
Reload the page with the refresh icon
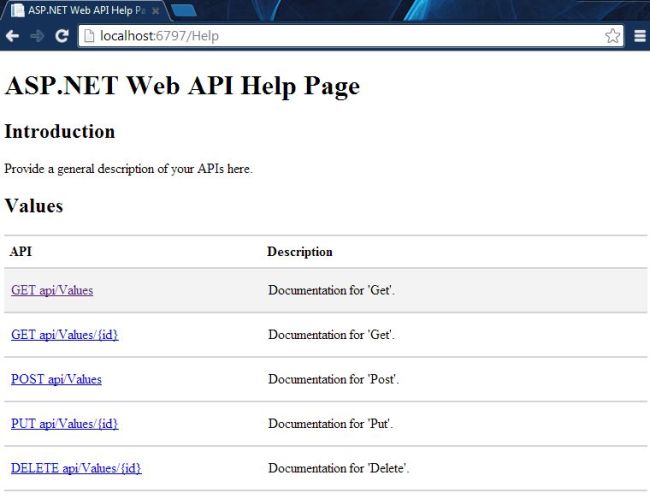point(62,36)
